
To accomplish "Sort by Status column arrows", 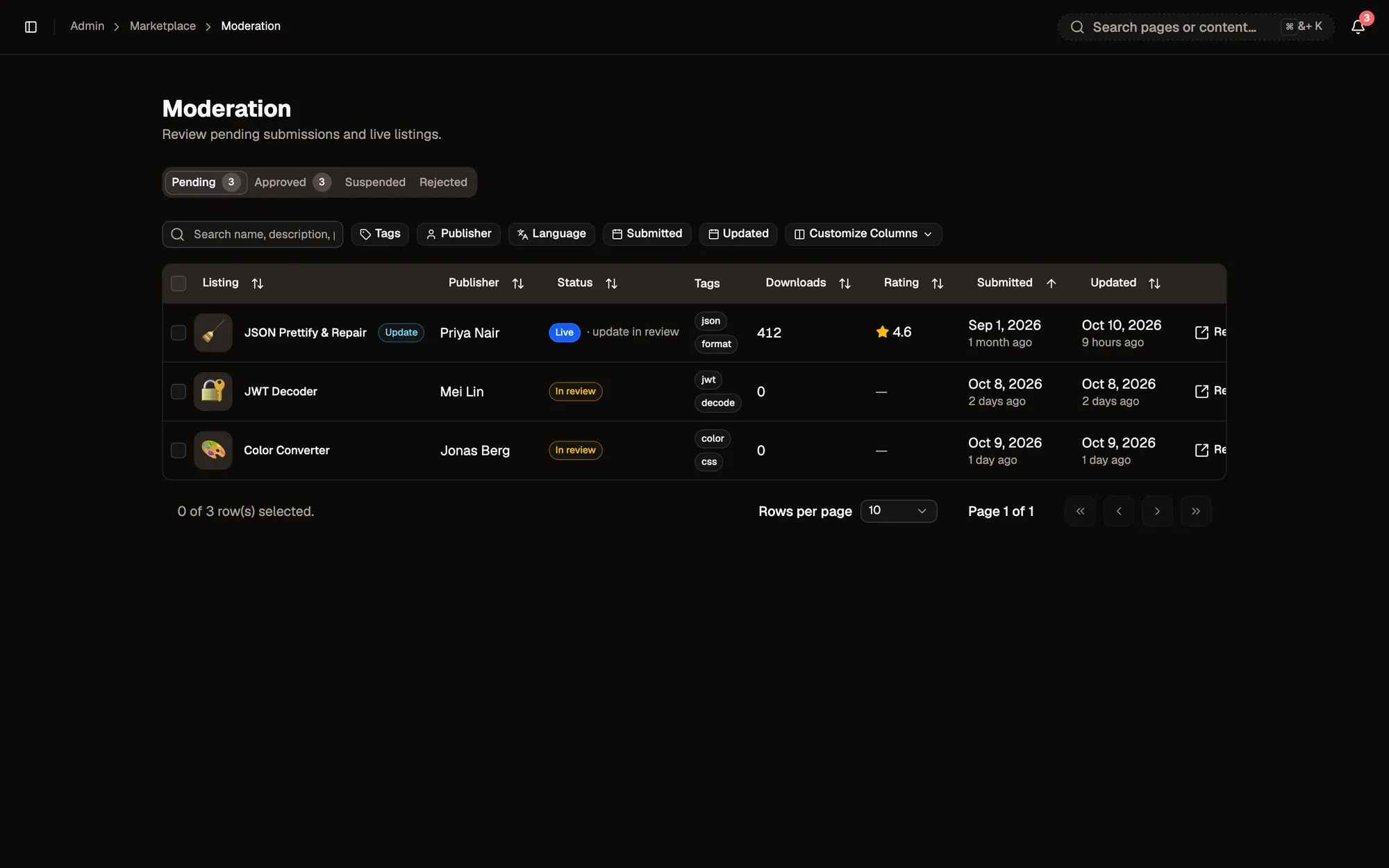I will (611, 283).
